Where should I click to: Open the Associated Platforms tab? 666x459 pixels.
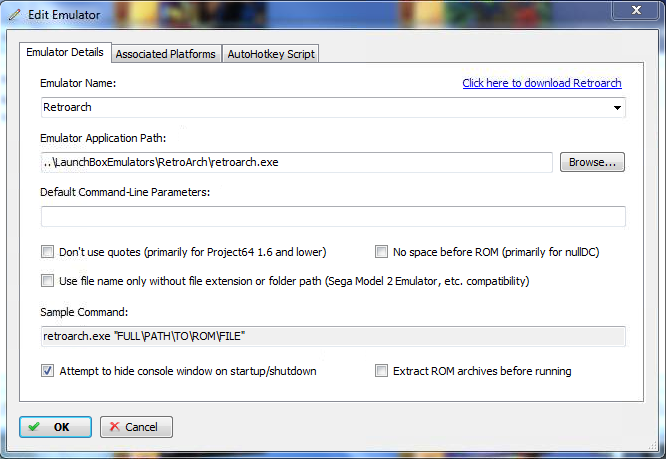166,54
